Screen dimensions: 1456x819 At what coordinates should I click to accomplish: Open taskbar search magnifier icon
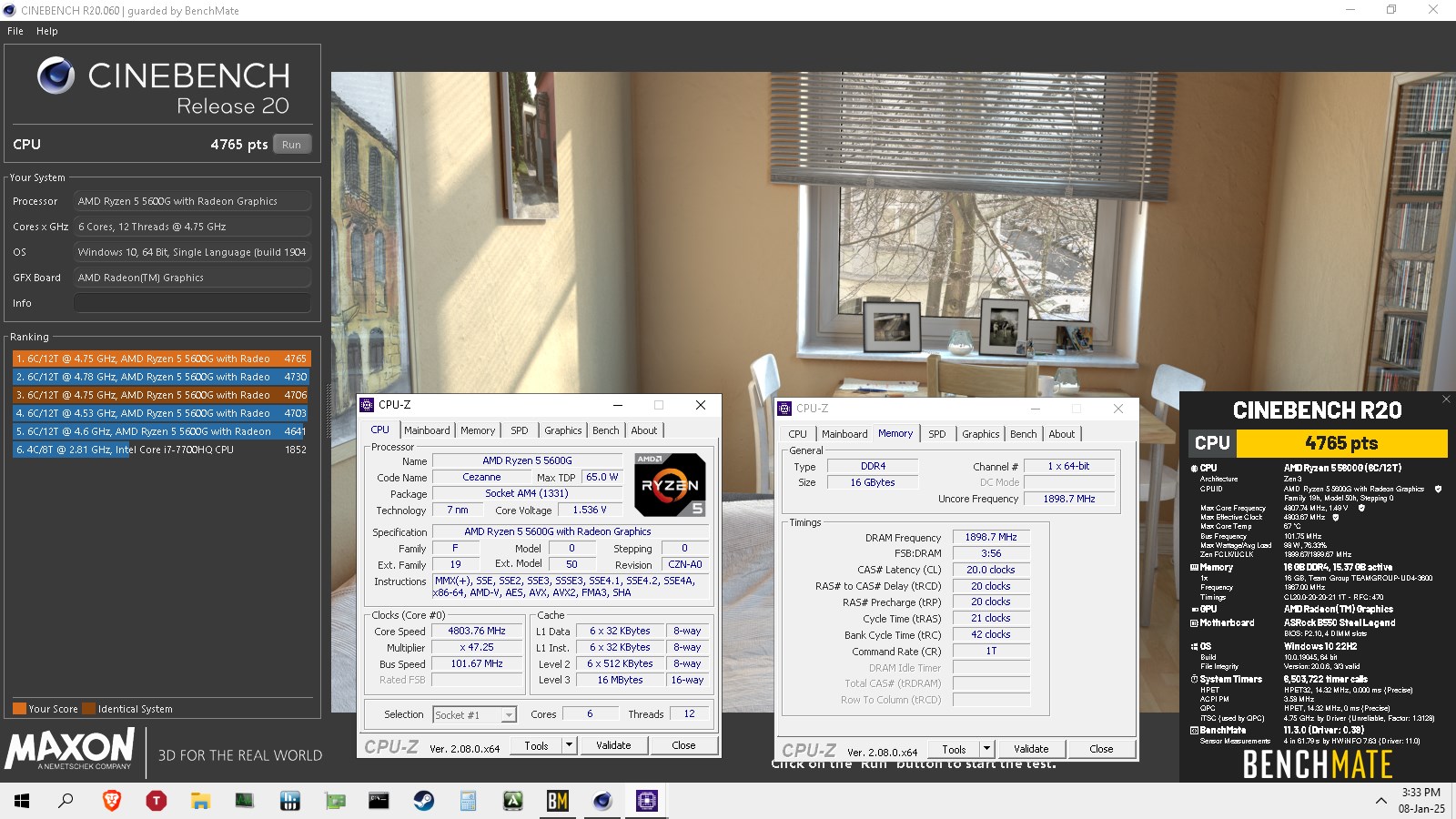[x=66, y=801]
